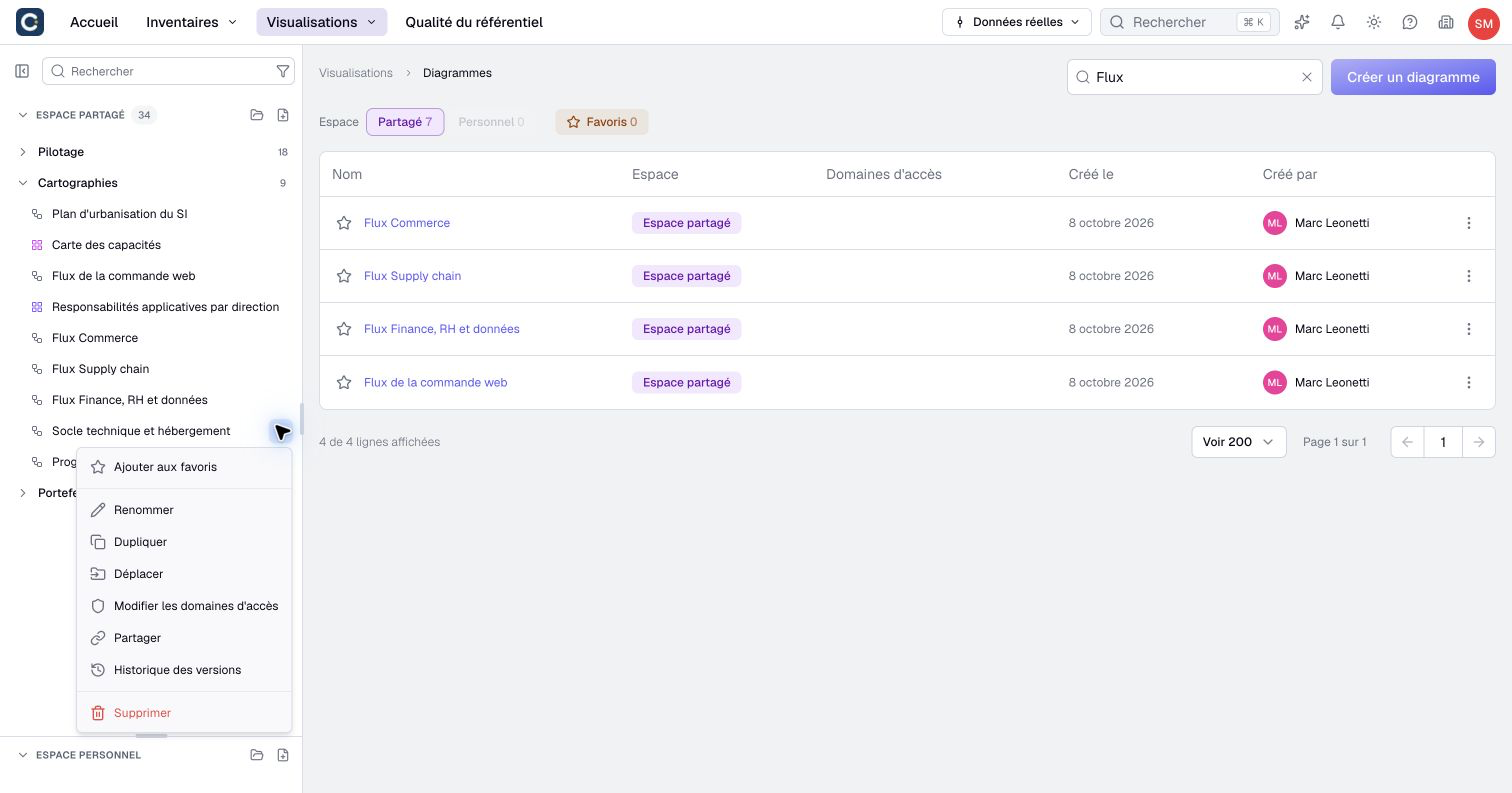Create new folder in Espace partagé
1512x793 pixels.
[x=257, y=115]
